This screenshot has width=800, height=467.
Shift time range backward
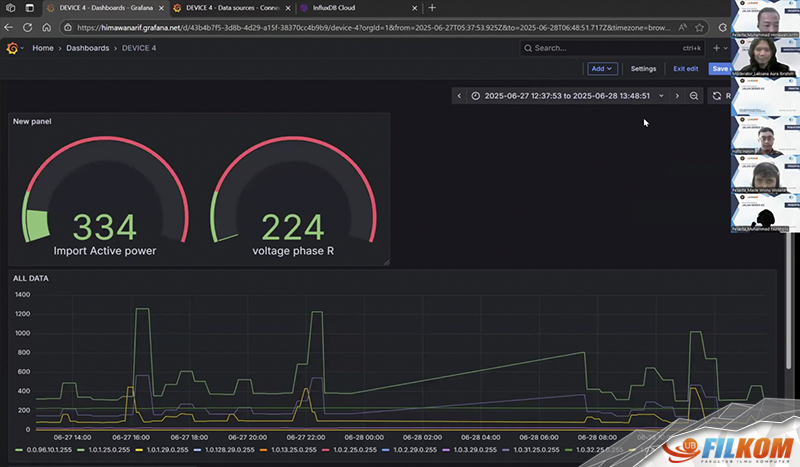click(459, 96)
